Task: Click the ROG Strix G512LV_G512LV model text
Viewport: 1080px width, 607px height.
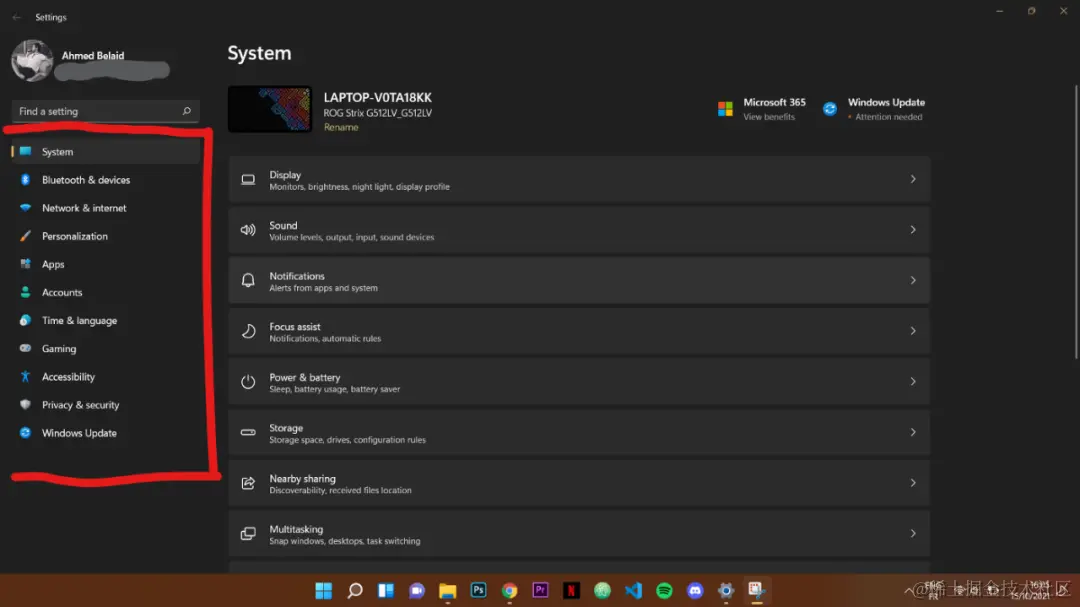Action: [377, 113]
